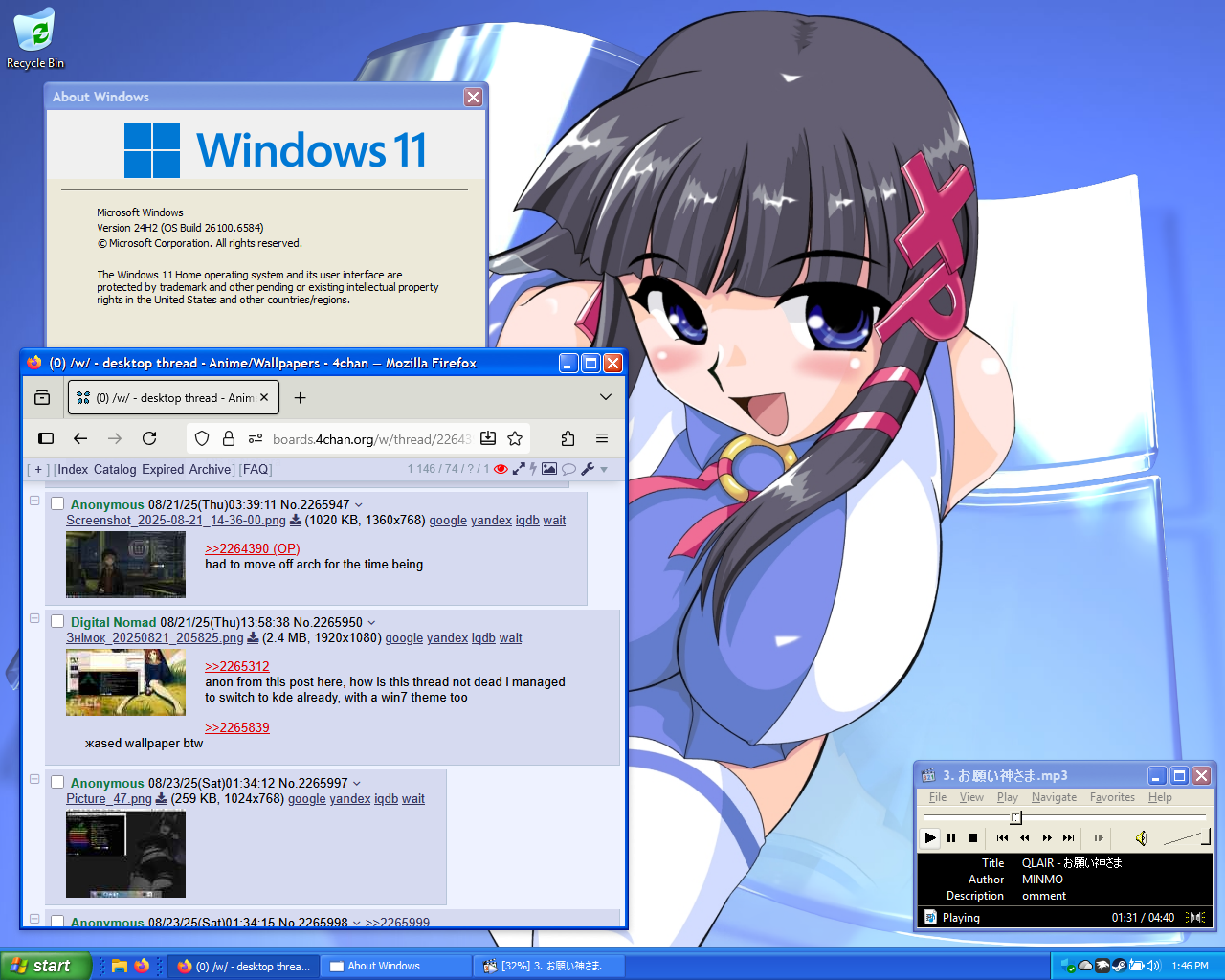
Task: Tick checkbox for post No.2265947
Action: (x=57, y=503)
